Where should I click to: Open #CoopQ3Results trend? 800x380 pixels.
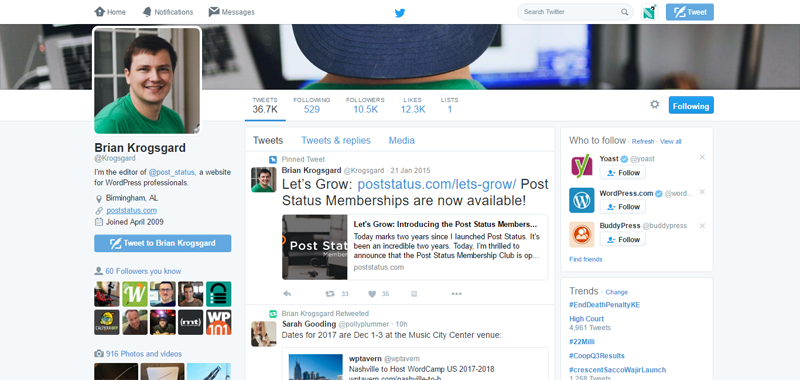pos(597,356)
